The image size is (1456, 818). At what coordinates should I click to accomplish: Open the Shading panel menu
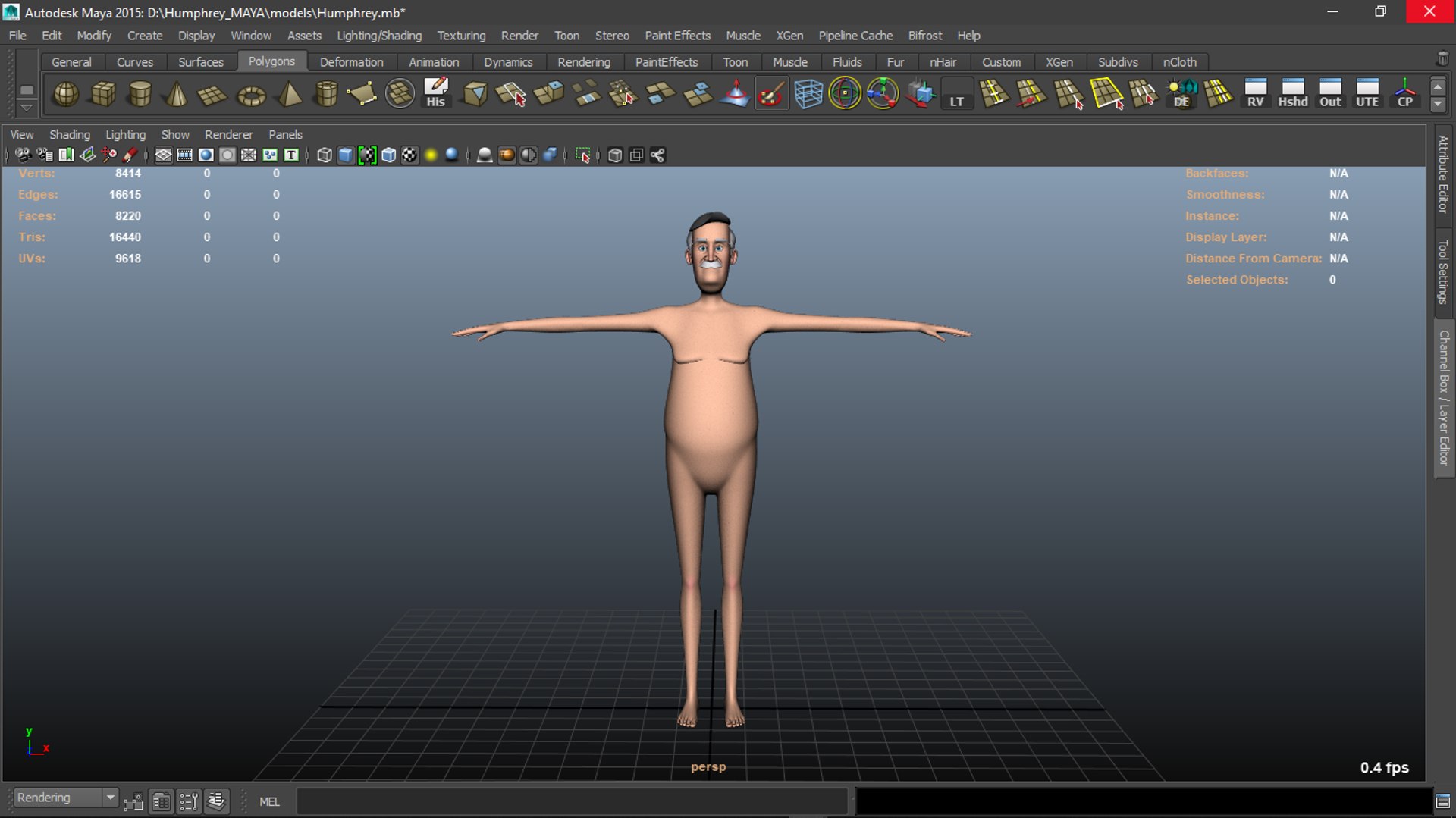pos(70,134)
